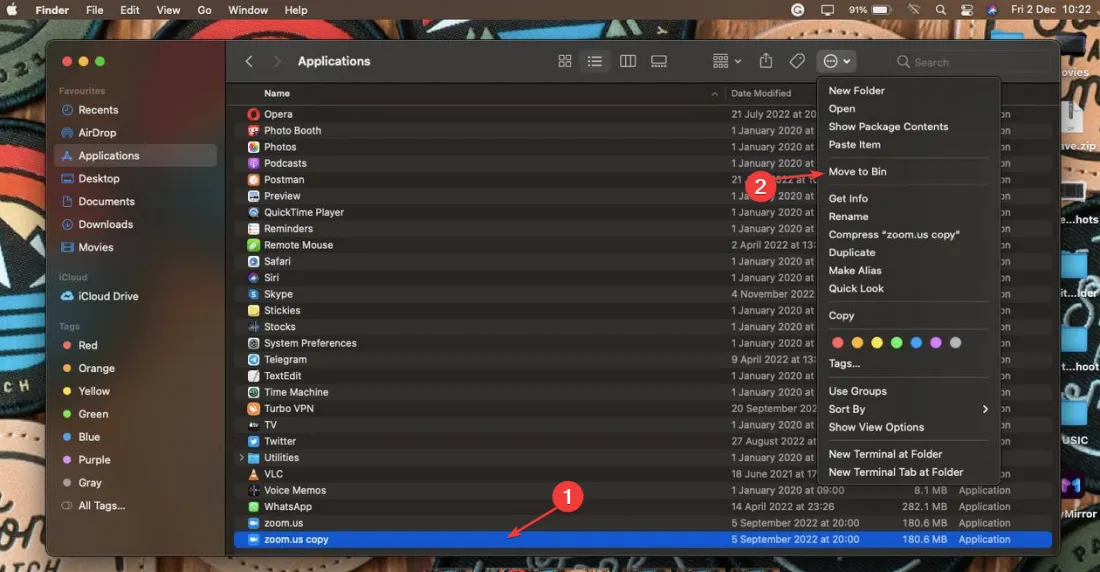Open the action (ellipsis) menu button

tap(836, 61)
